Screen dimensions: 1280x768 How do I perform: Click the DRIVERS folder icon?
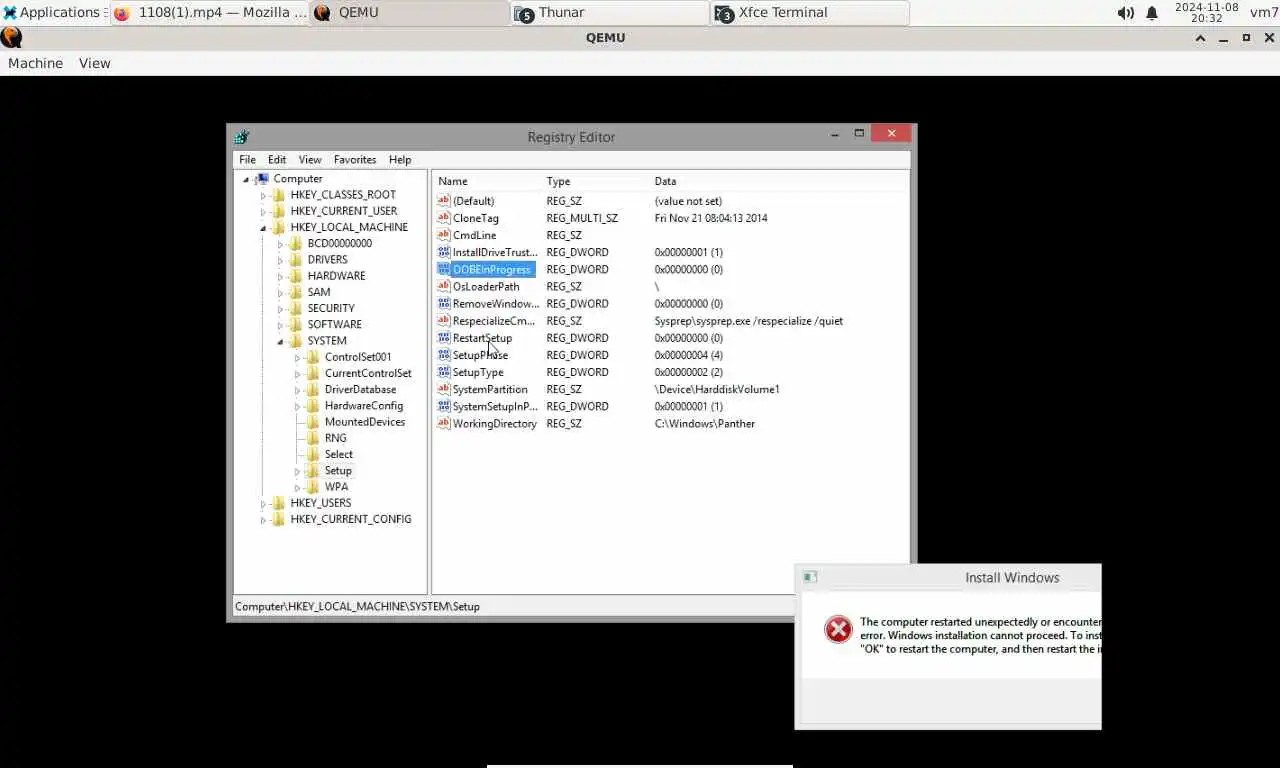296,259
